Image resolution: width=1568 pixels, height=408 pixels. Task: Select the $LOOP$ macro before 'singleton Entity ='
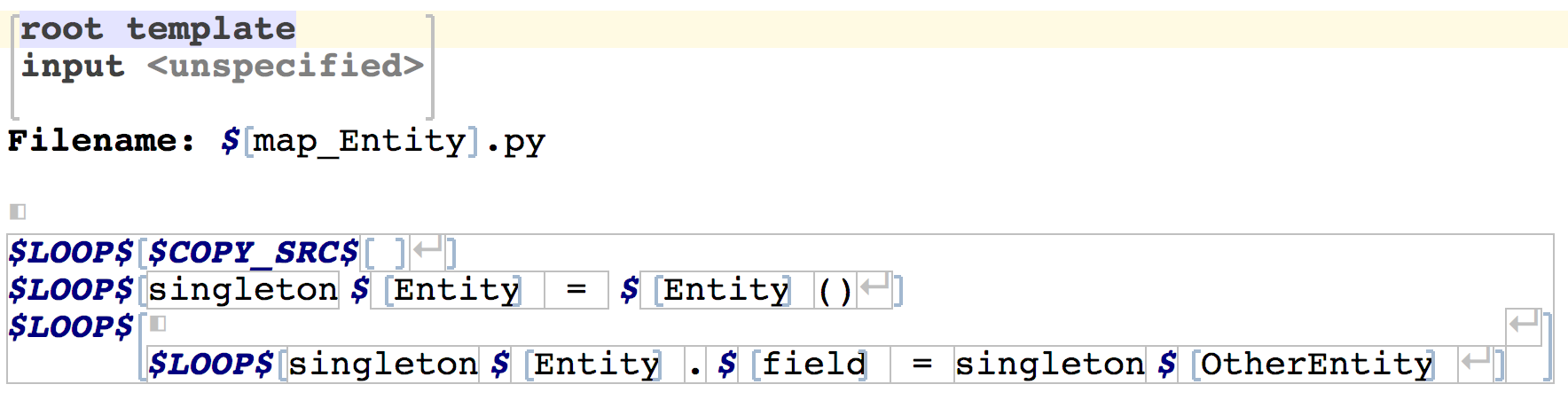tap(71, 290)
